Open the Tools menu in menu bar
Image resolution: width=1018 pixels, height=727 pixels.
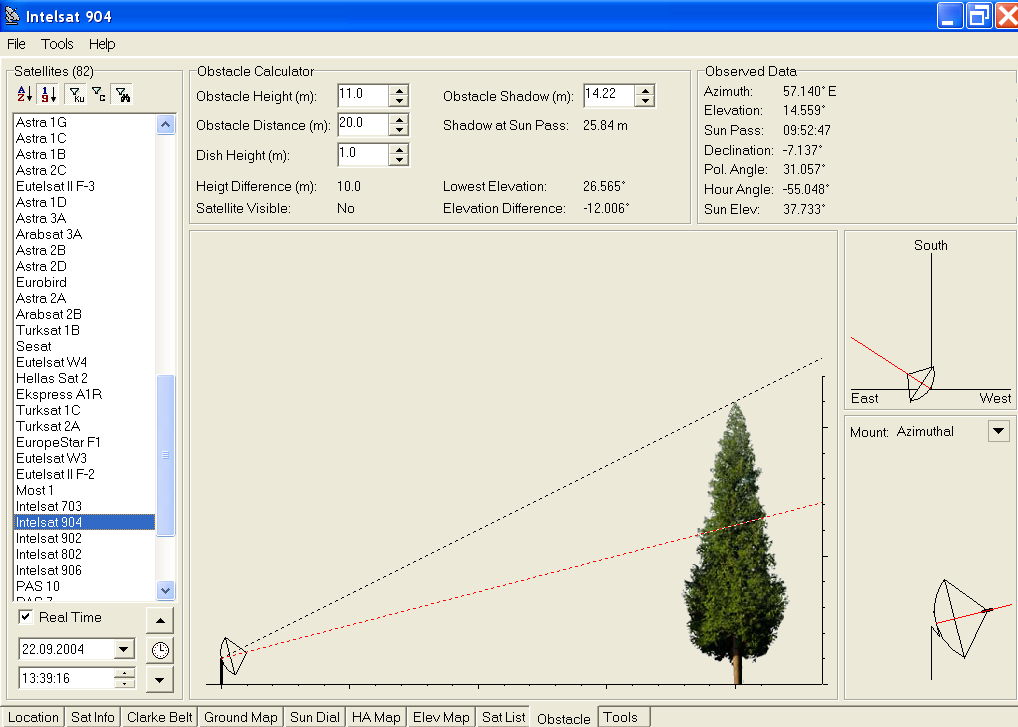coord(57,44)
